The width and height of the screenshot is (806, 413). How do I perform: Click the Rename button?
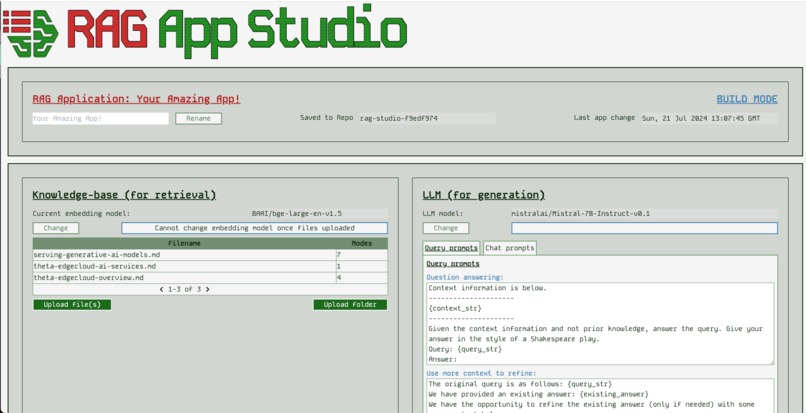coord(198,119)
